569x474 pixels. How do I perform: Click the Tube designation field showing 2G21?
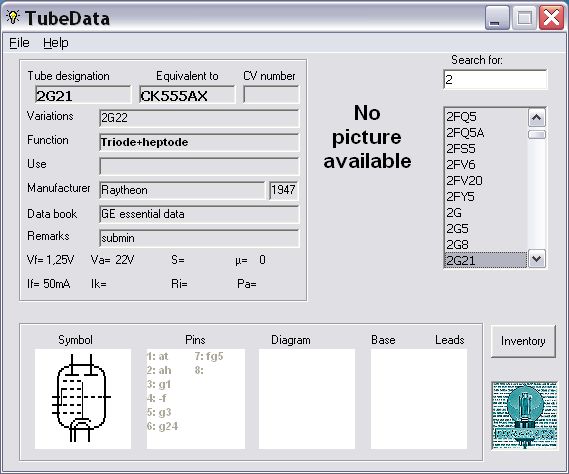[83, 95]
